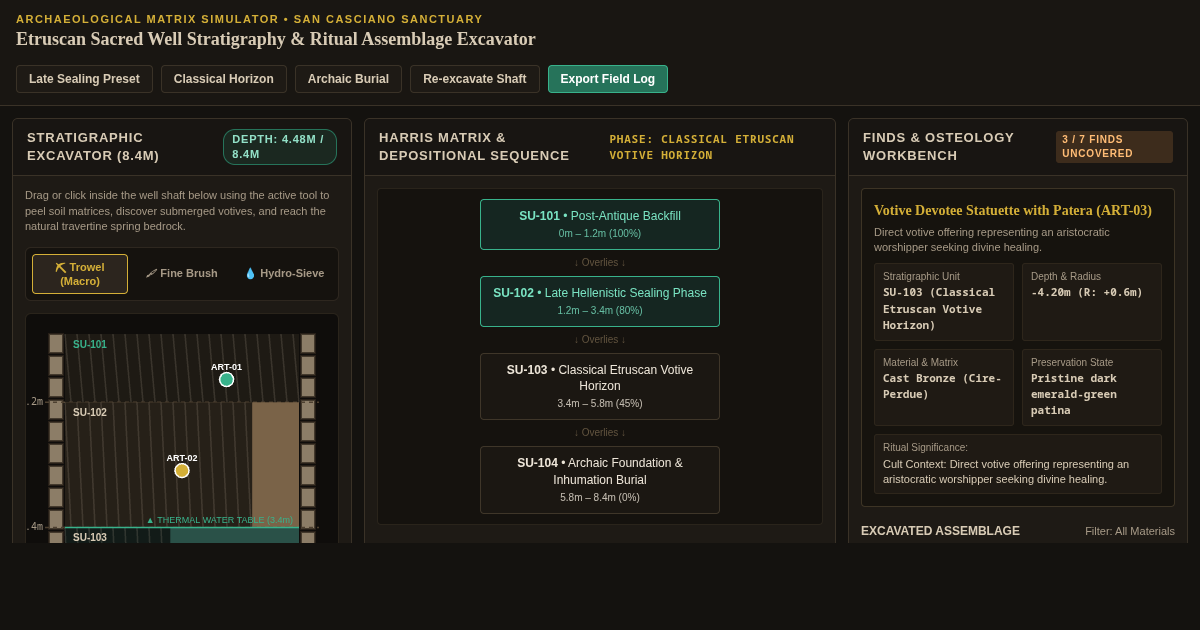1200x630 pixels.
Task: Open SU-102 Late Hellenistic Sealing Phase node
Action: (600, 301)
